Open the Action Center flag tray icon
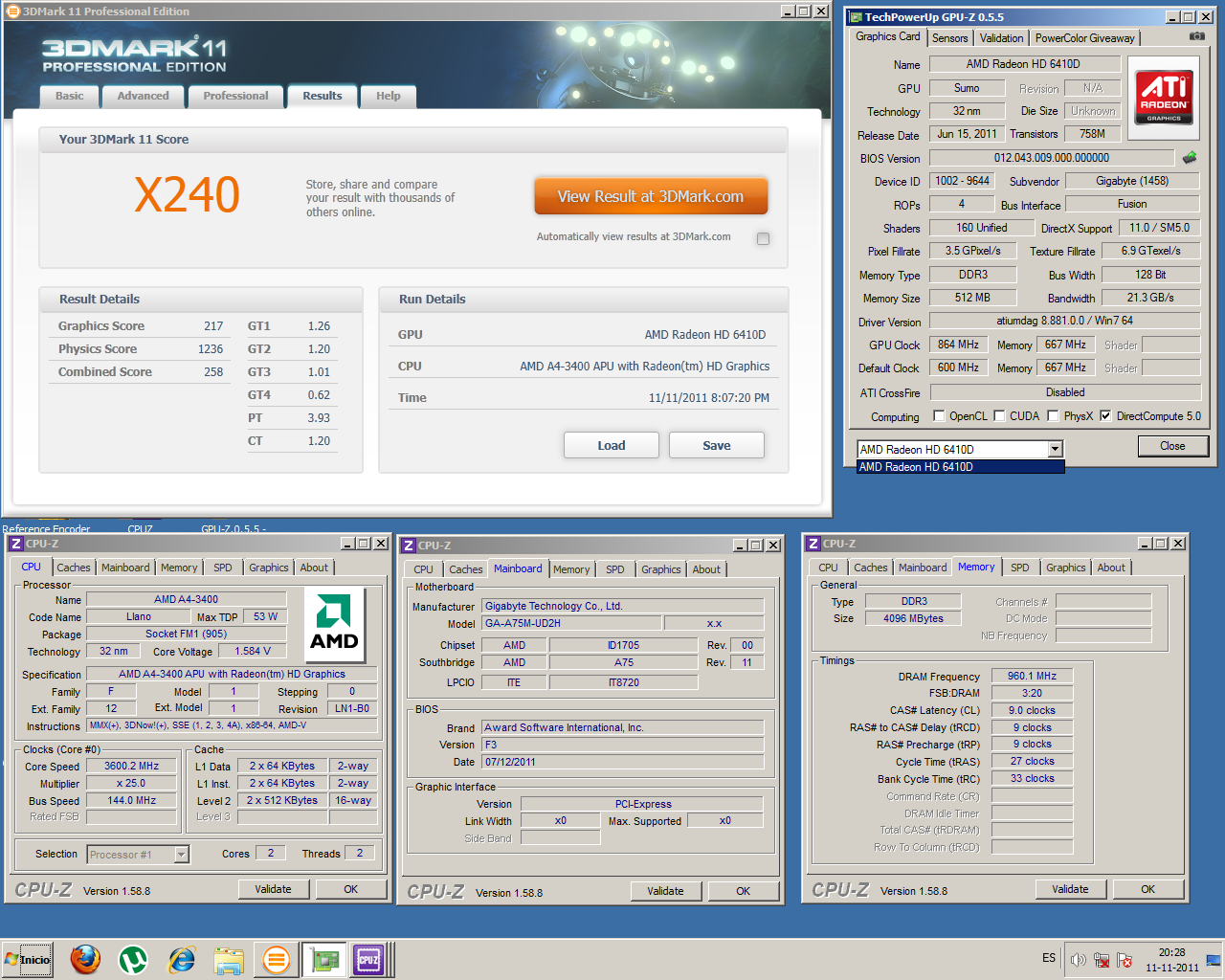1225x980 pixels. click(x=1125, y=960)
